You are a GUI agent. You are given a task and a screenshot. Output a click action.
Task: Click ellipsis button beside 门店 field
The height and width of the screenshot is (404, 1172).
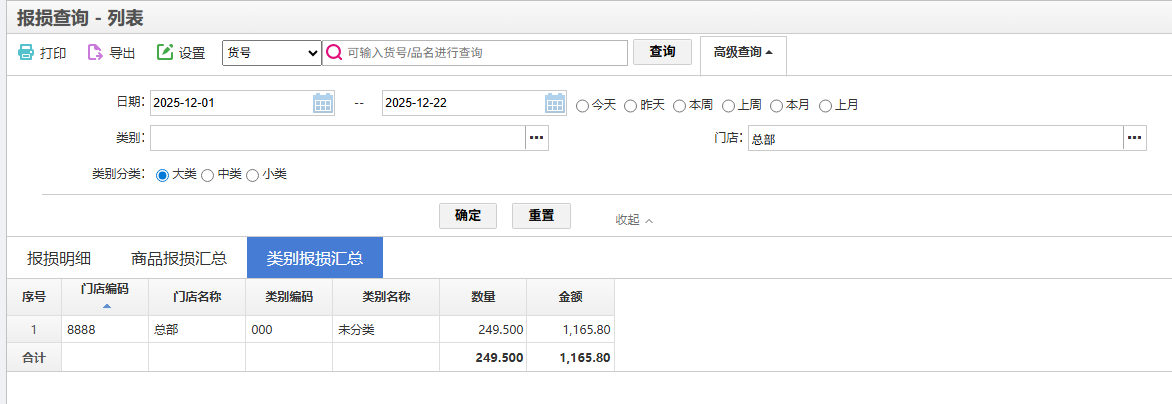(x=1134, y=138)
